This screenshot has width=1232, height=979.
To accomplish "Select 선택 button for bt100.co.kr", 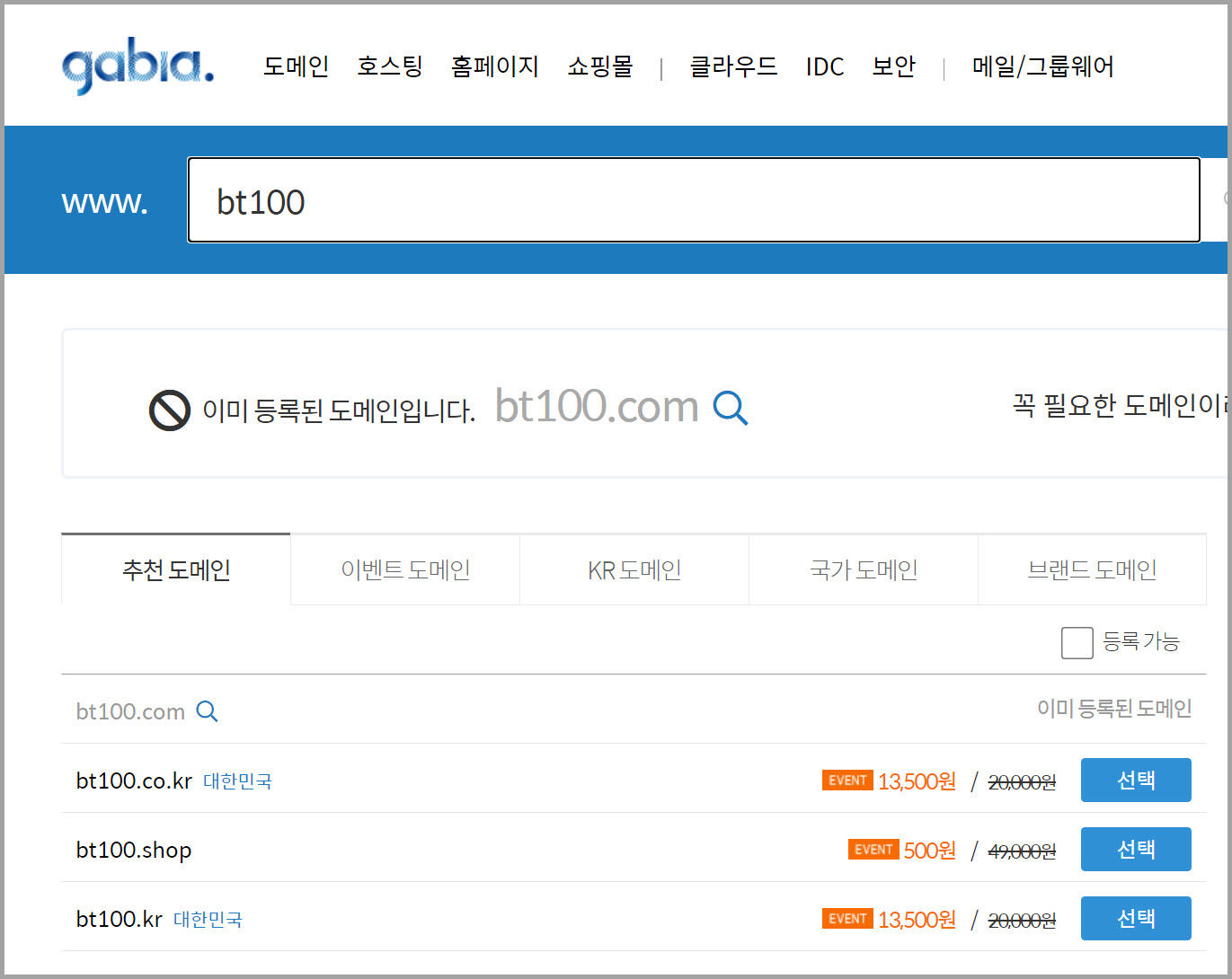I will tap(1136, 780).
